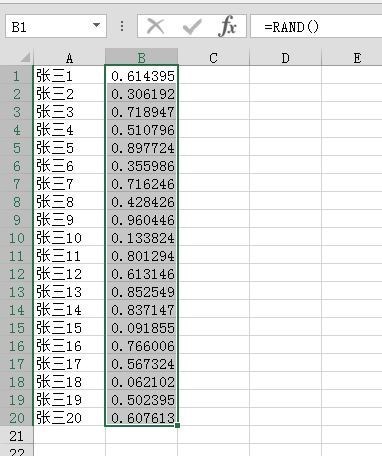Click cell containing 张三19
This screenshot has height=456, width=382.
pos(69,400)
